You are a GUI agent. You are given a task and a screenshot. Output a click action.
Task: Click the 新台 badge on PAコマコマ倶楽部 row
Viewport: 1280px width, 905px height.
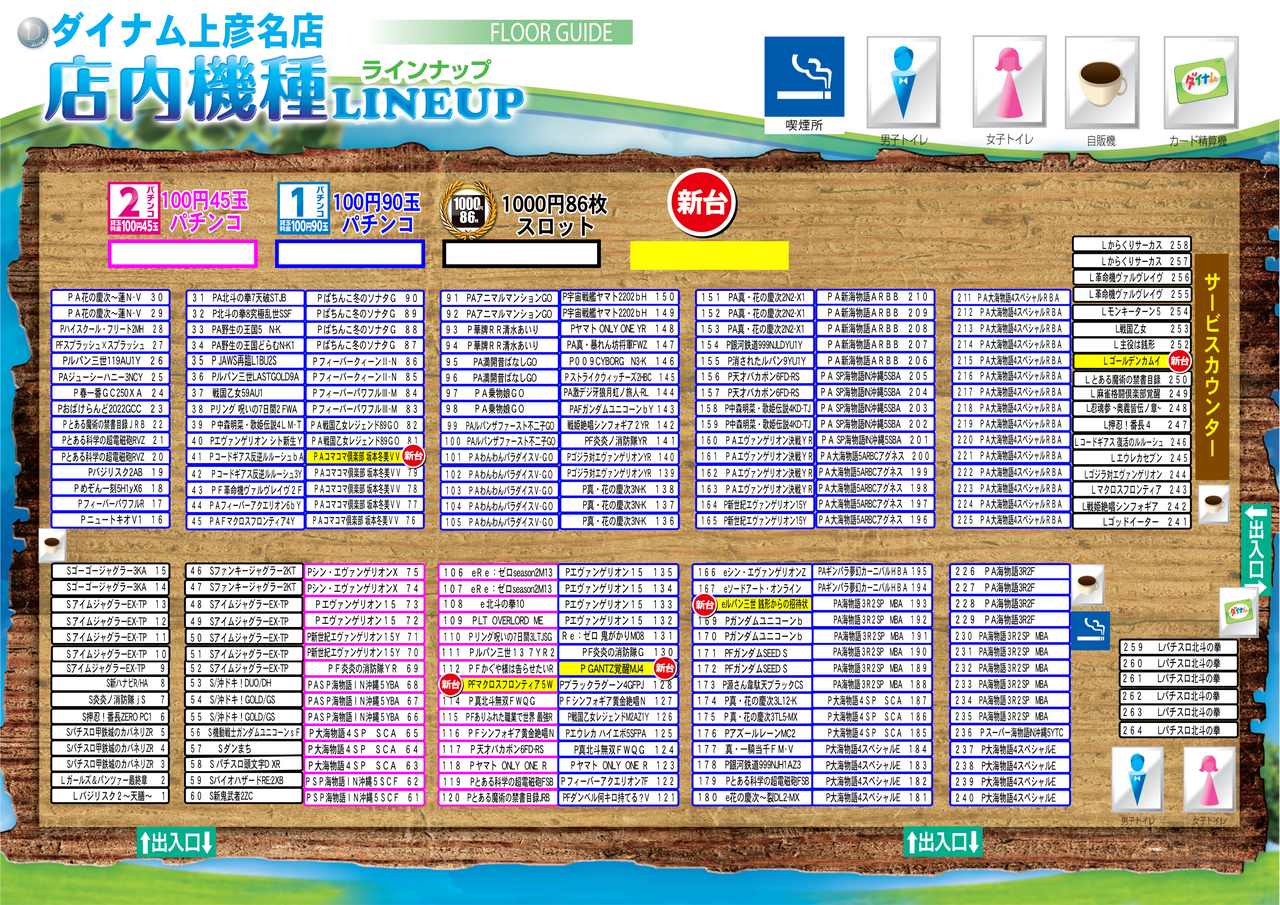[415, 456]
